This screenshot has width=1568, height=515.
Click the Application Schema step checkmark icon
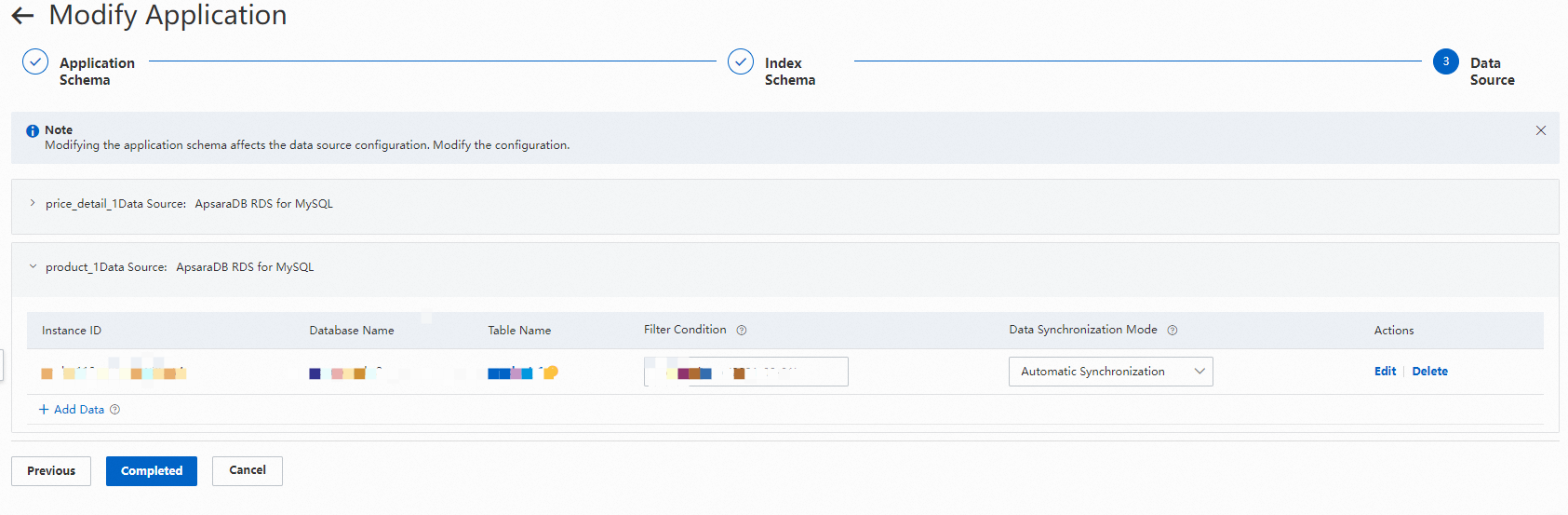35,61
